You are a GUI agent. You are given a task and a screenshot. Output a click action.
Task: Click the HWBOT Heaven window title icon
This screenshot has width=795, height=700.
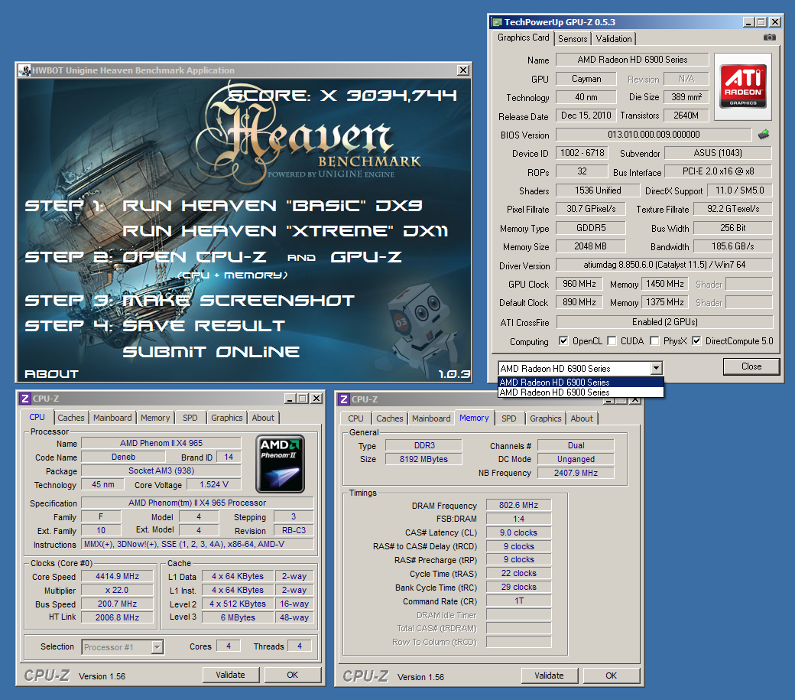[x=24, y=70]
